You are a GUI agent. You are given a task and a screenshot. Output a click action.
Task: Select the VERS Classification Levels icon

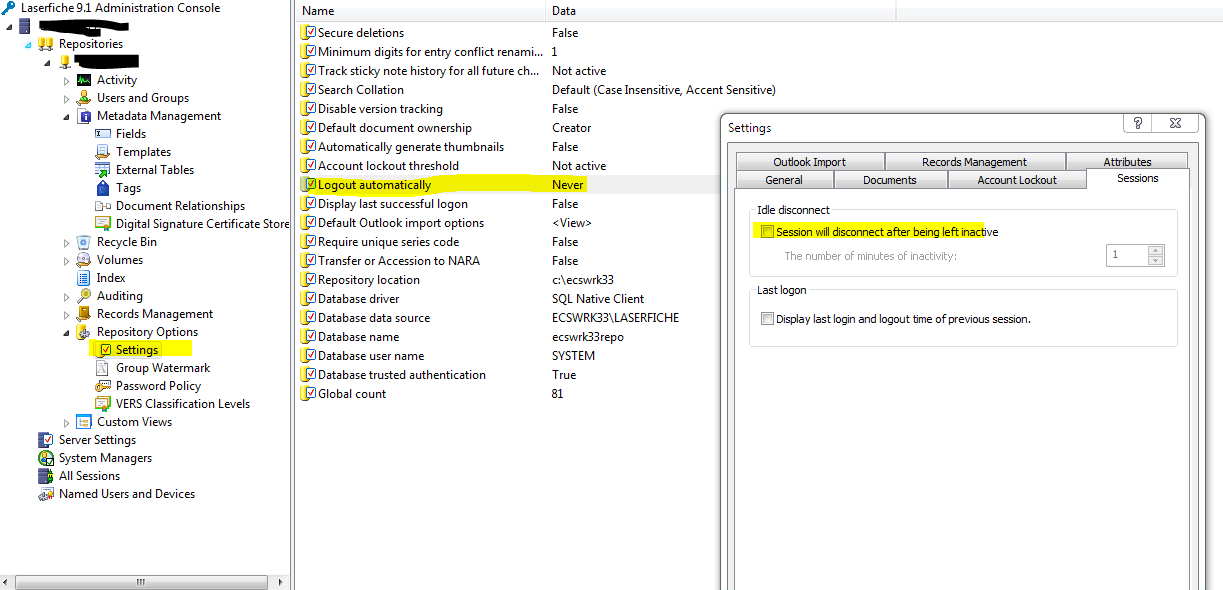pos(103,404)
